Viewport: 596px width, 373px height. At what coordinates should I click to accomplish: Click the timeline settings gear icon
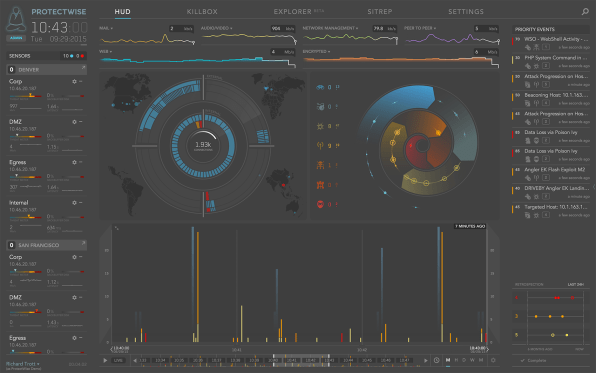pos(493,360)
